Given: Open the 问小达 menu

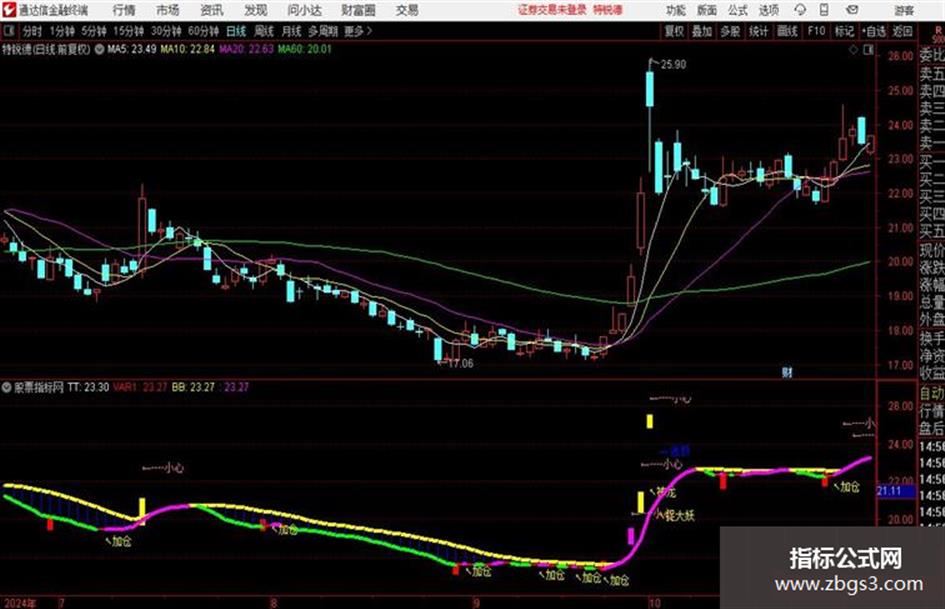Looking at the screenshot, I should coord(304,10).
